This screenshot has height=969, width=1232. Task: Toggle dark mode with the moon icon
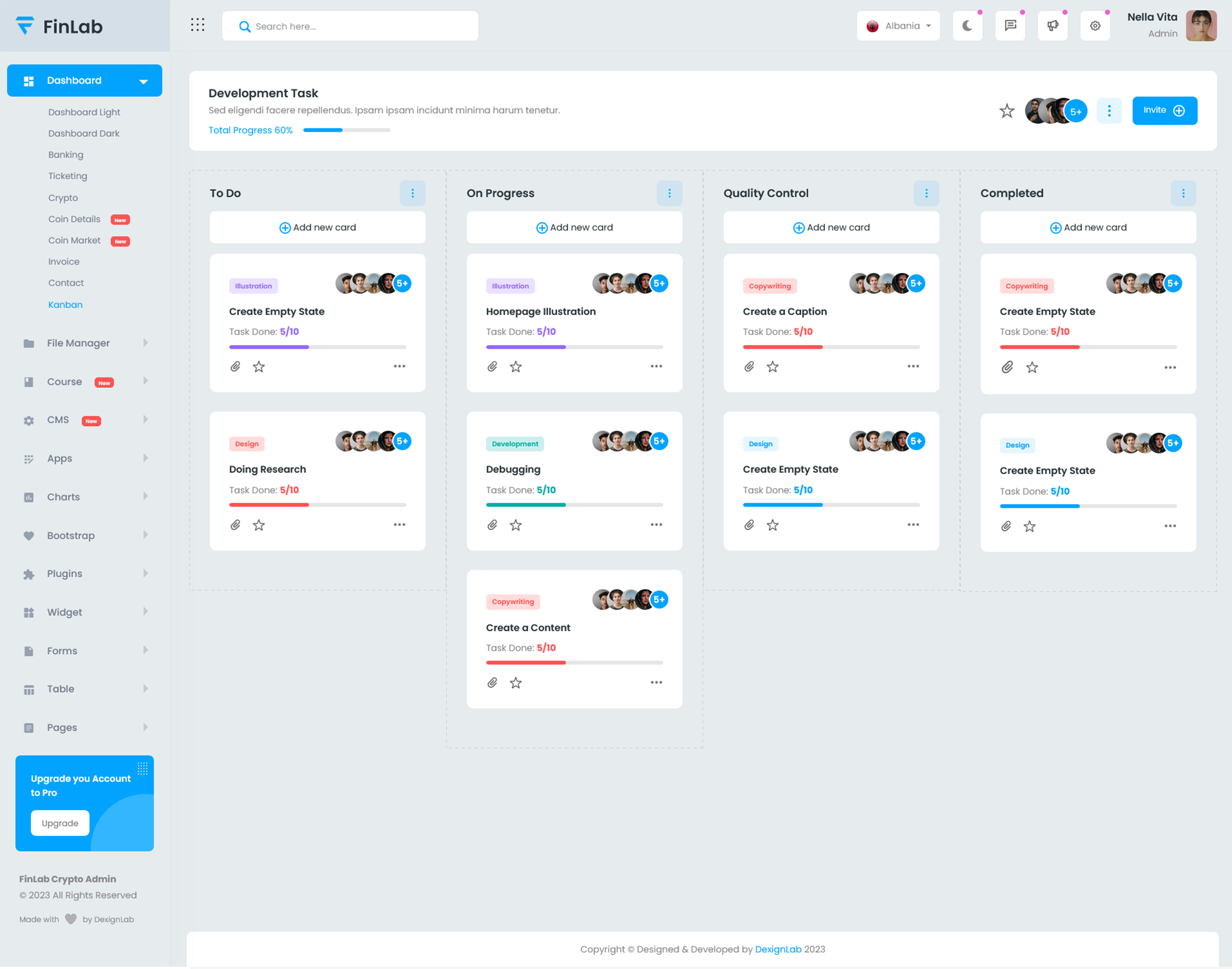point(967,26)
